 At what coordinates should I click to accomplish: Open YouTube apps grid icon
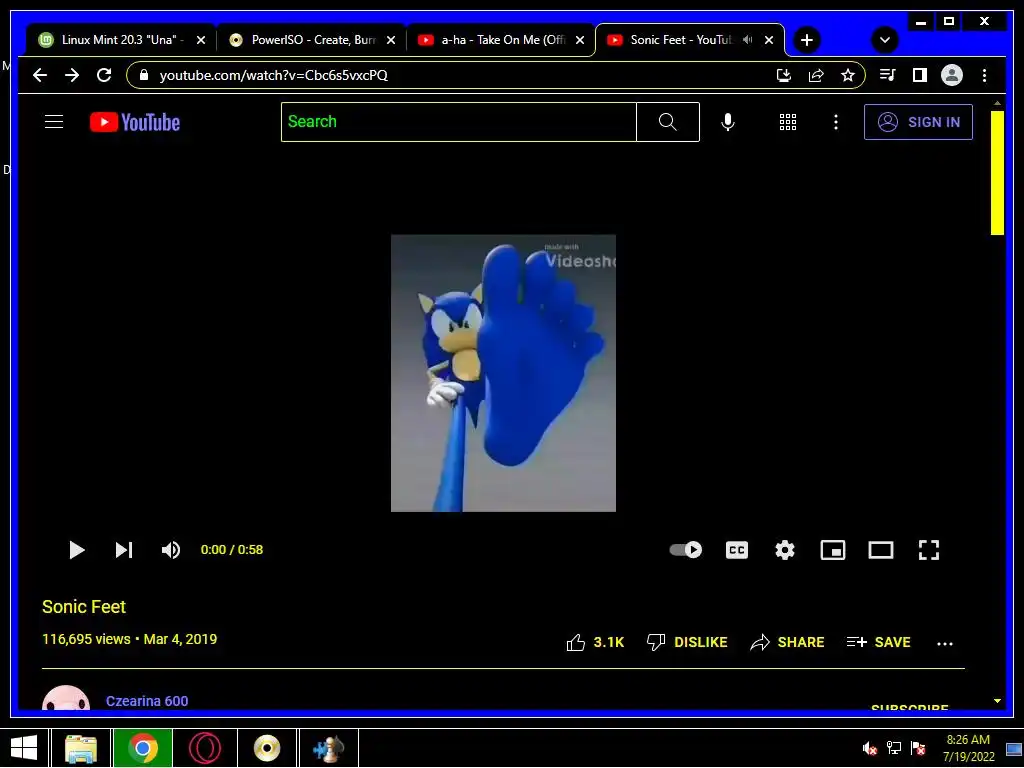(788, 122)
